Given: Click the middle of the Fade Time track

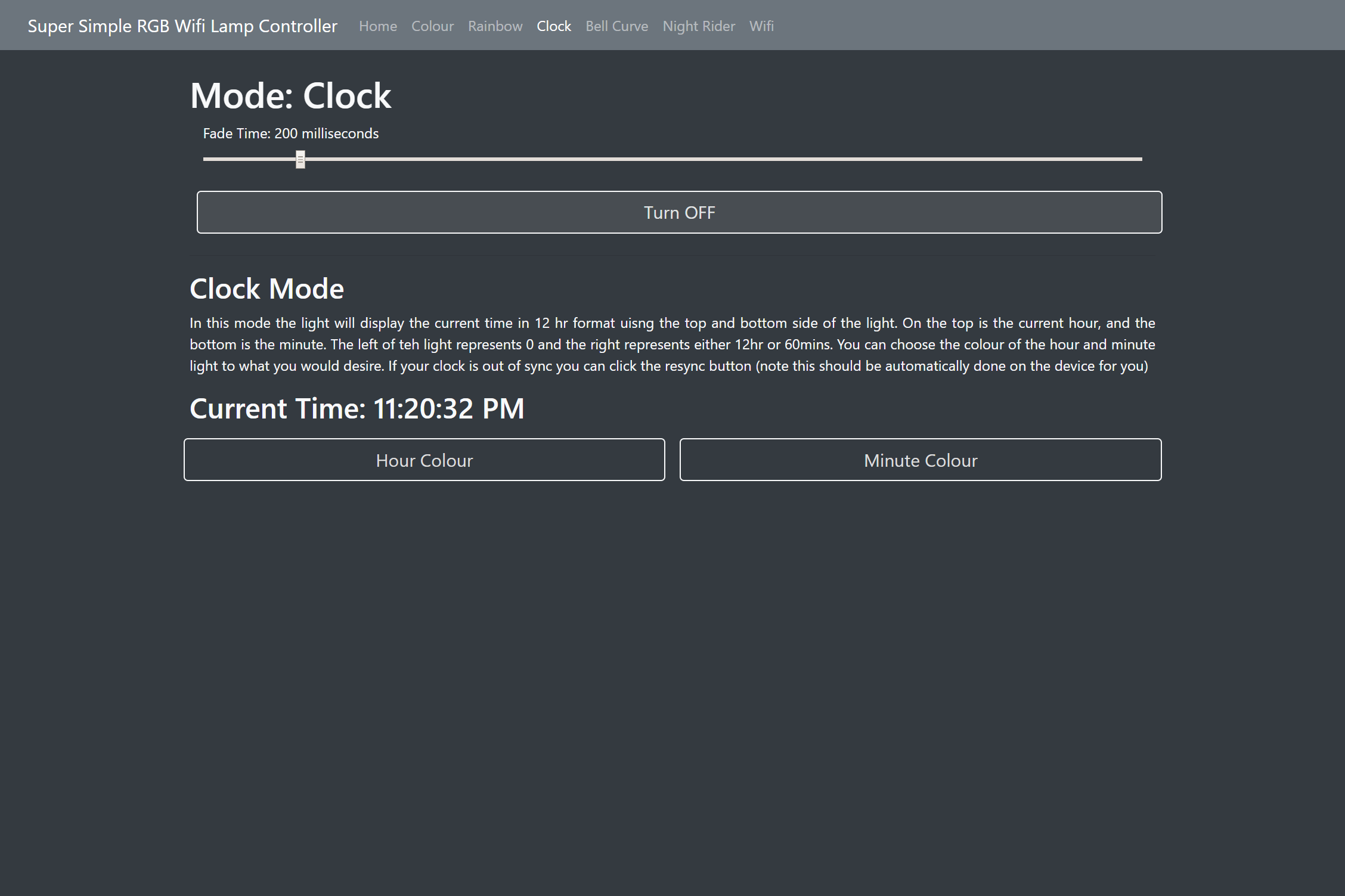Looking at the screenshot, I should [672, 159].
